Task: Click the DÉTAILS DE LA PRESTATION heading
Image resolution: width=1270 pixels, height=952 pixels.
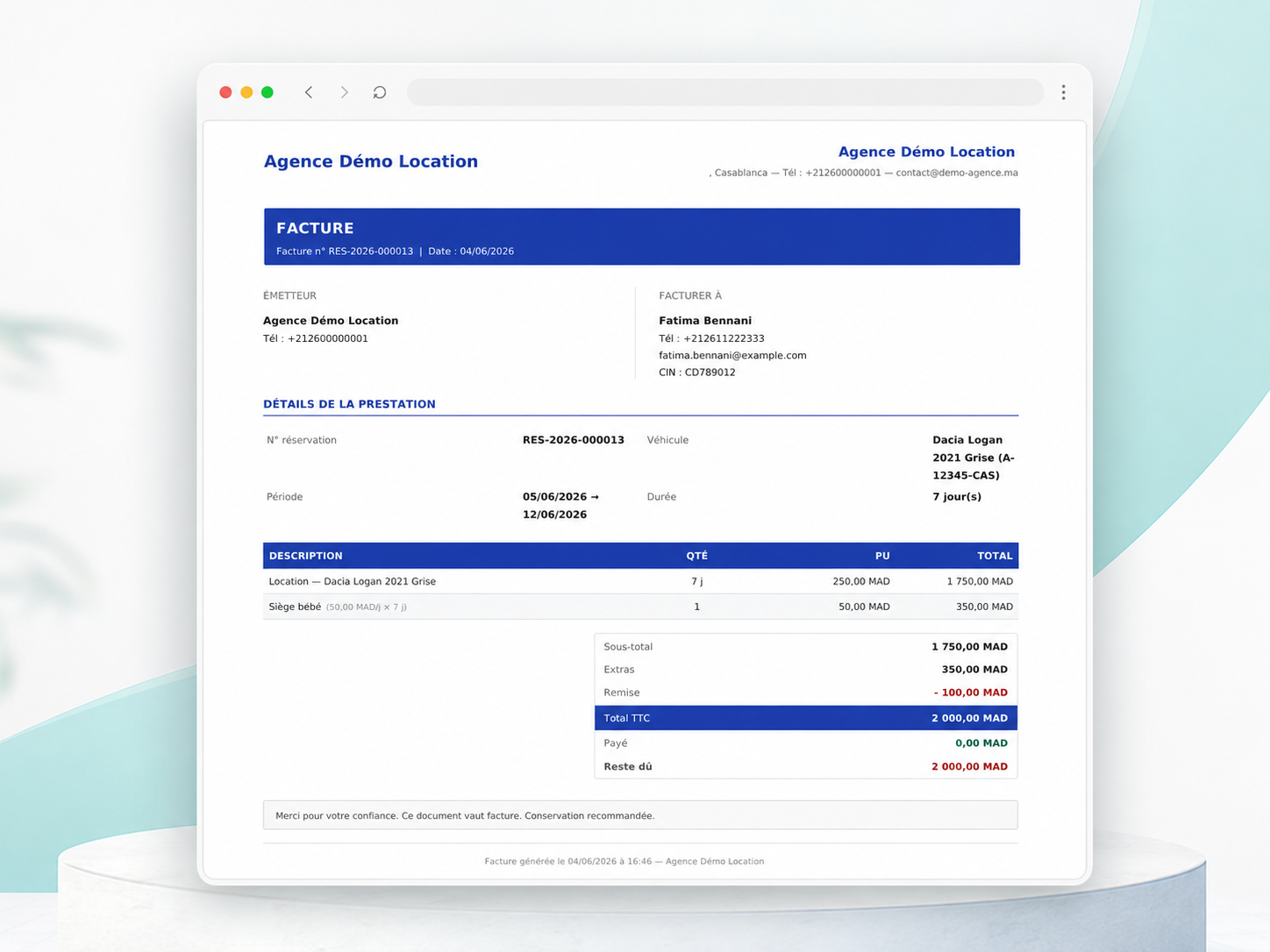Action: [x=349, y=404]
